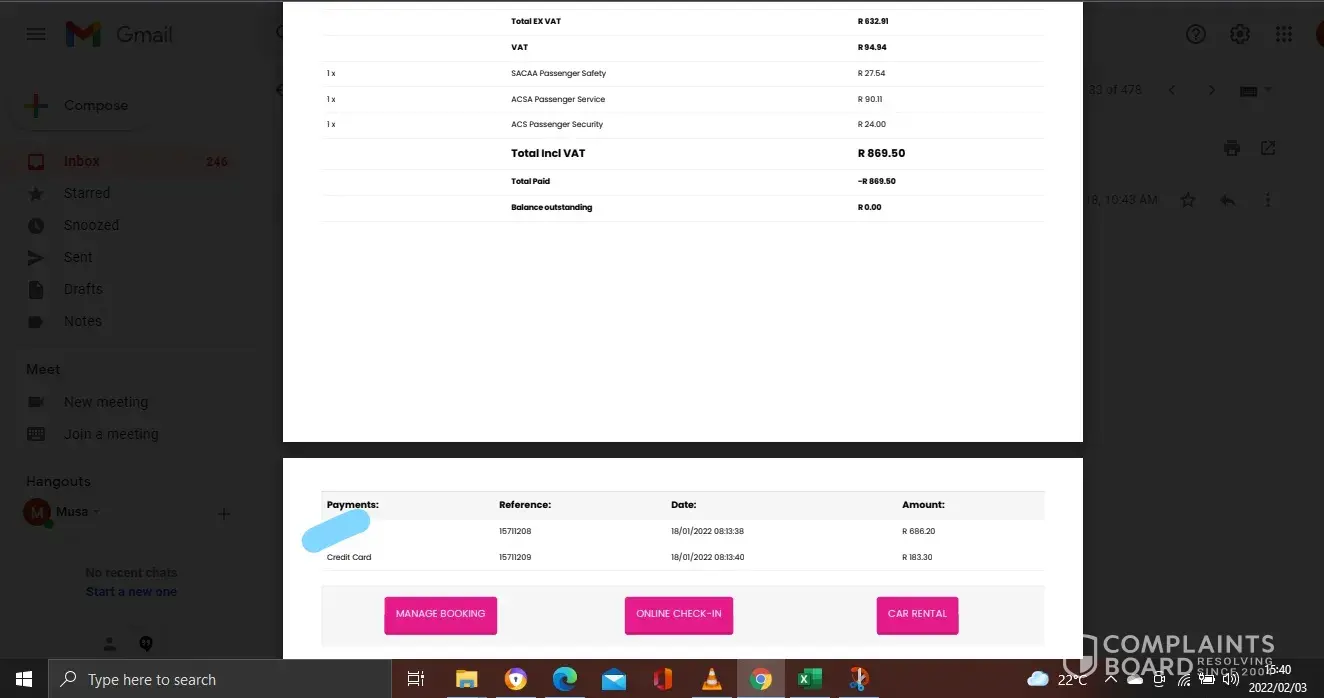This screenshot has height=698, width=1324.
Task: Open the Gmail main menu hamburger
Action: pos(36,34)
